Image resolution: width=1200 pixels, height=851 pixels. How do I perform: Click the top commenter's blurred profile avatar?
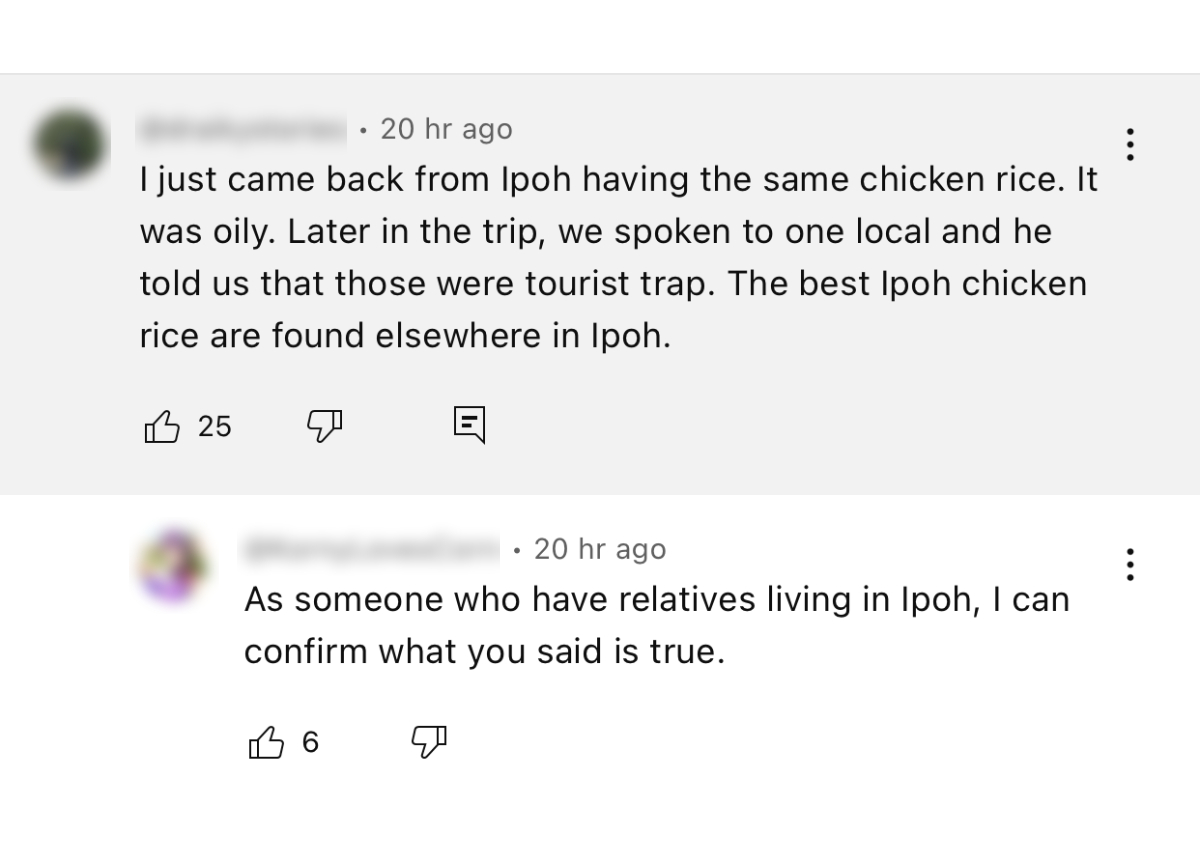click(x=69, y=145)
